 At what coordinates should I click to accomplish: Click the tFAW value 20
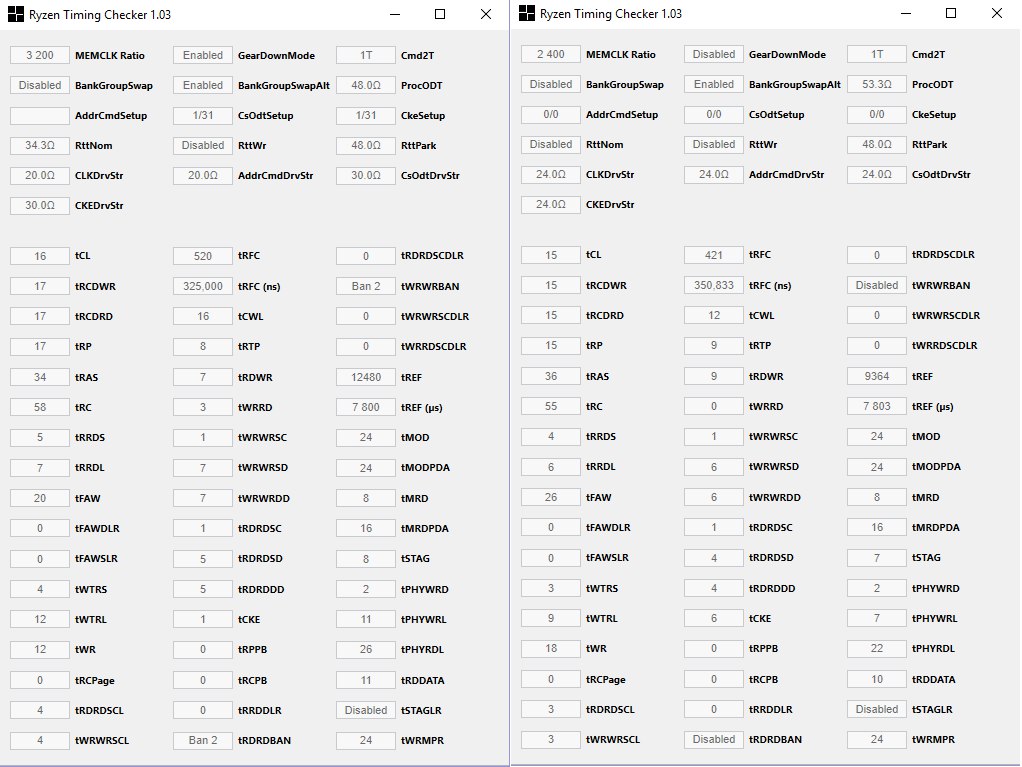click(40, 499)
